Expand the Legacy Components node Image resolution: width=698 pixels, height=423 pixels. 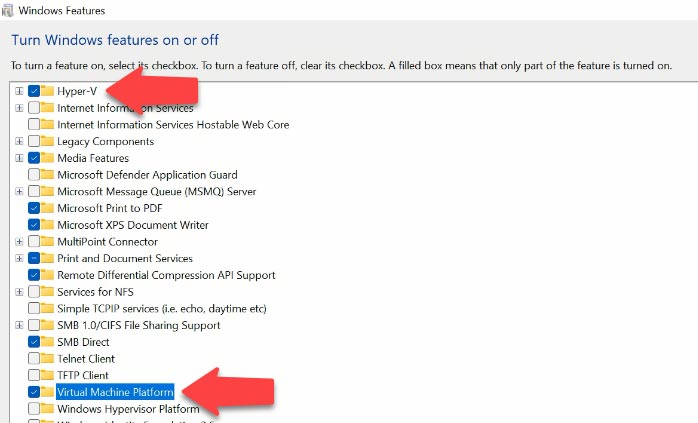click(19, 141)
